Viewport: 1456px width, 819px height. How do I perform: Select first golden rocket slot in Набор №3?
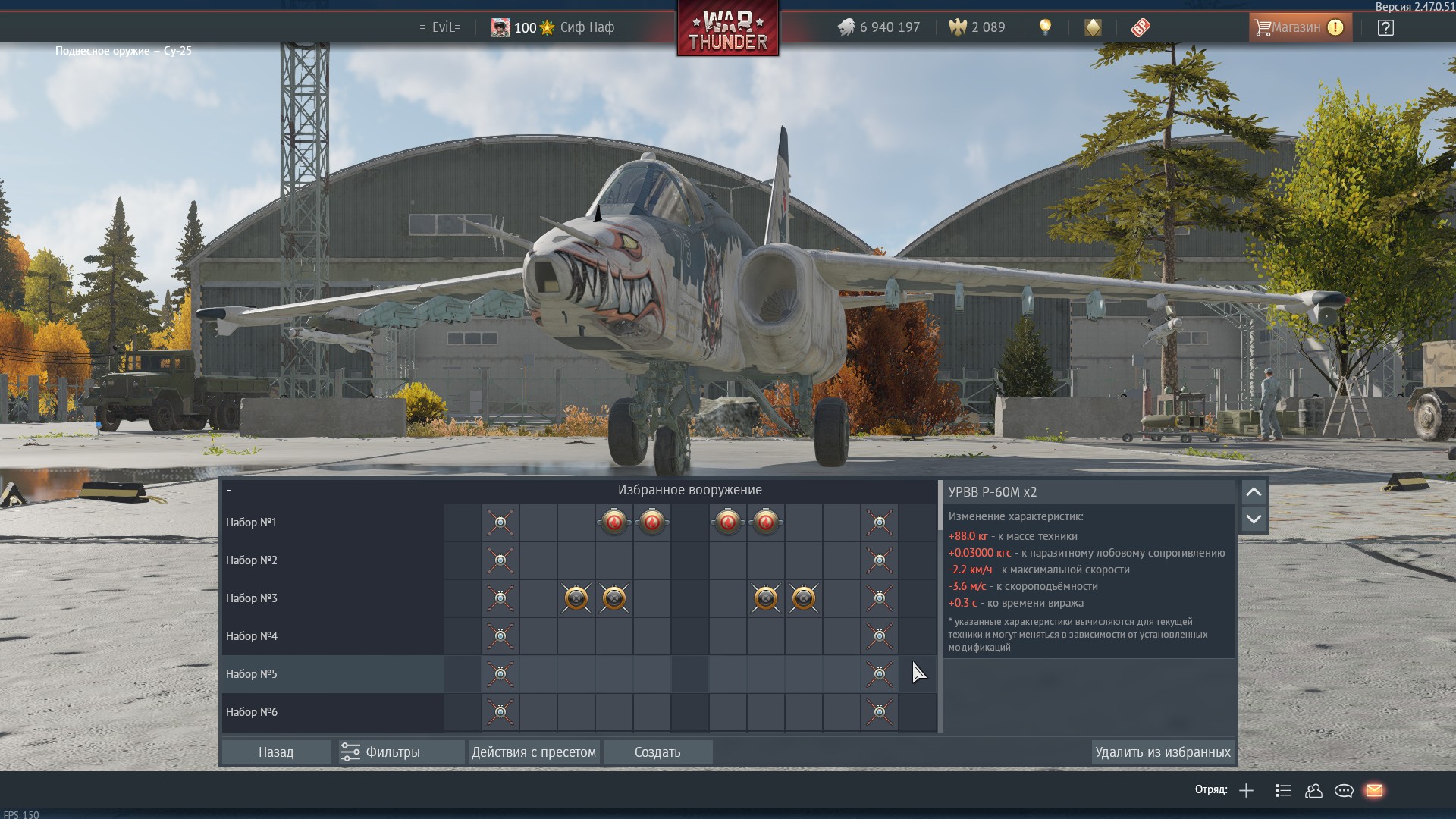tap(576, 598)
